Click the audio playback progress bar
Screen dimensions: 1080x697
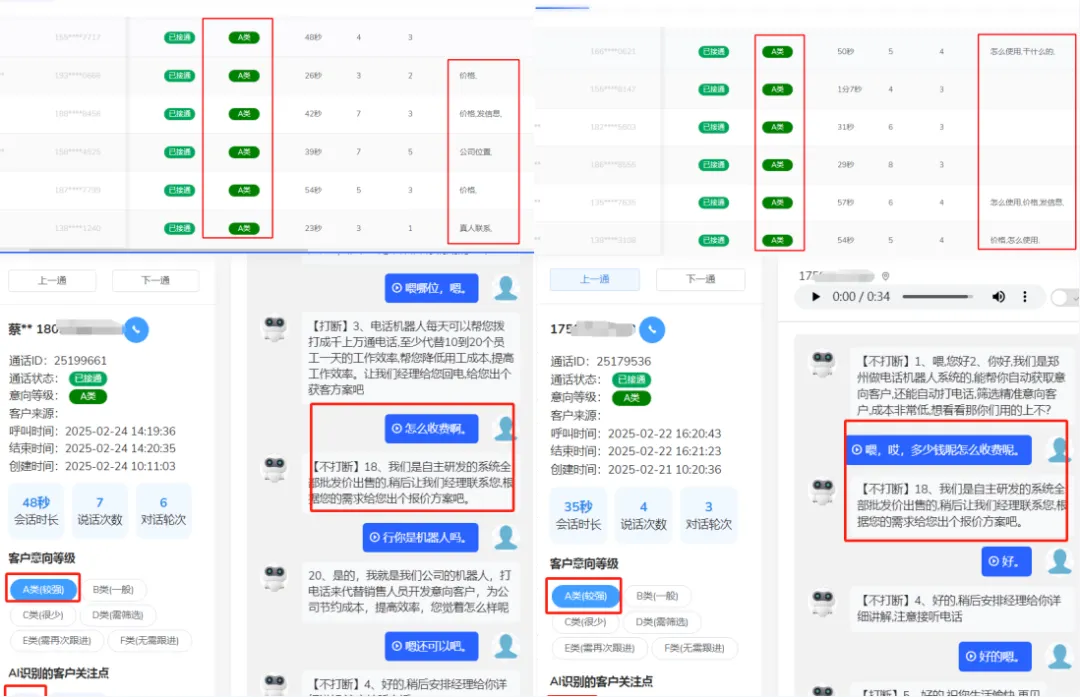[935, 295]
